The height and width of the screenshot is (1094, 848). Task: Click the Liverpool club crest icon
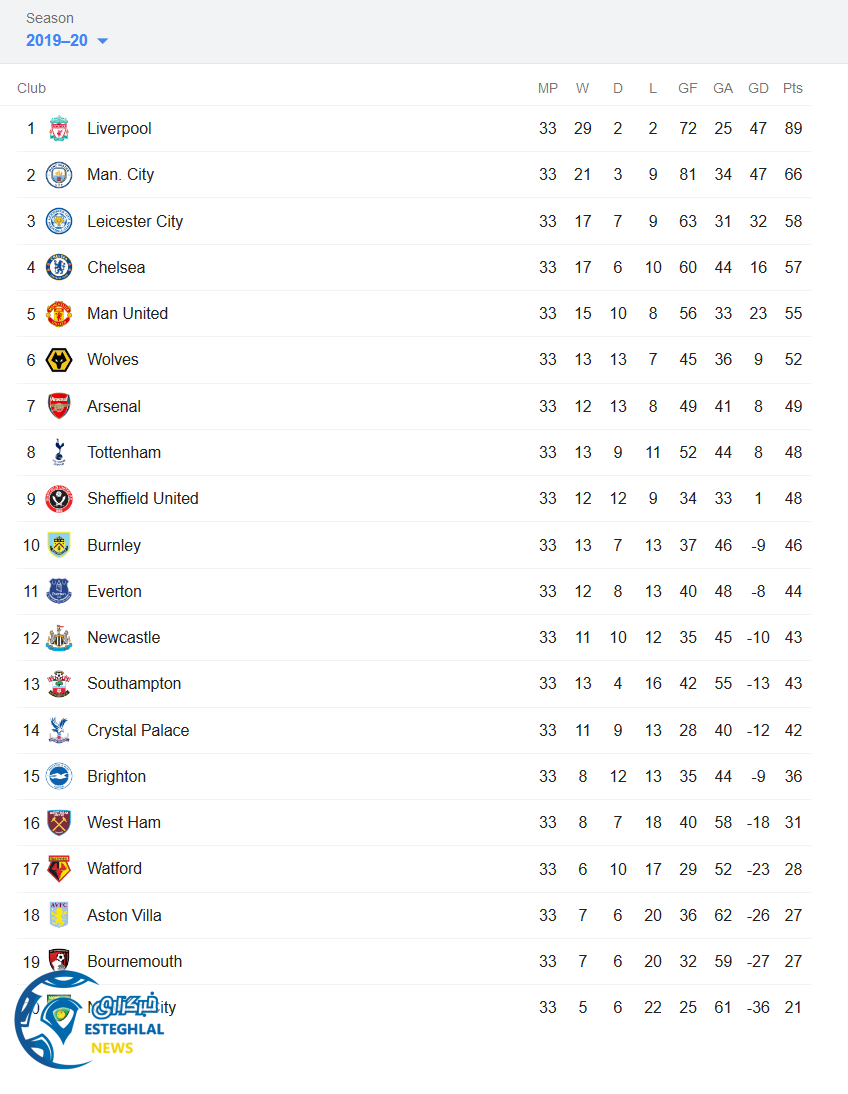59,129
